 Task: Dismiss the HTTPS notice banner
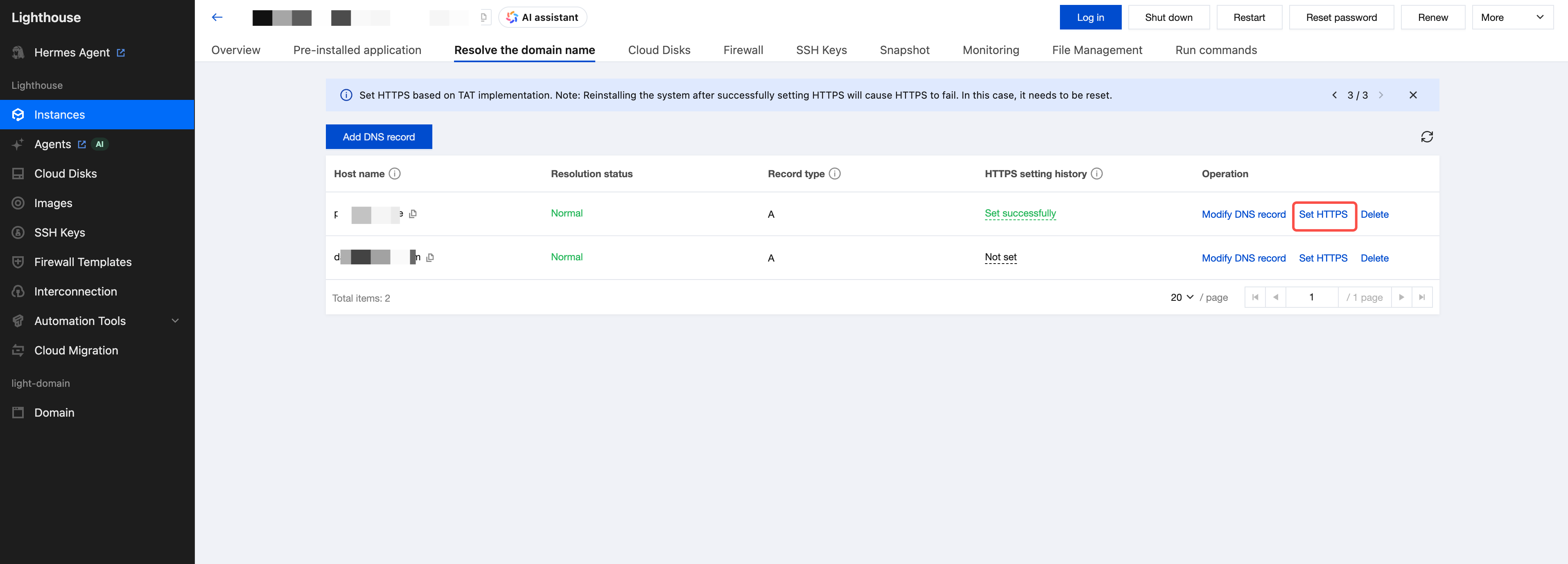click(x=1413, y=95)
